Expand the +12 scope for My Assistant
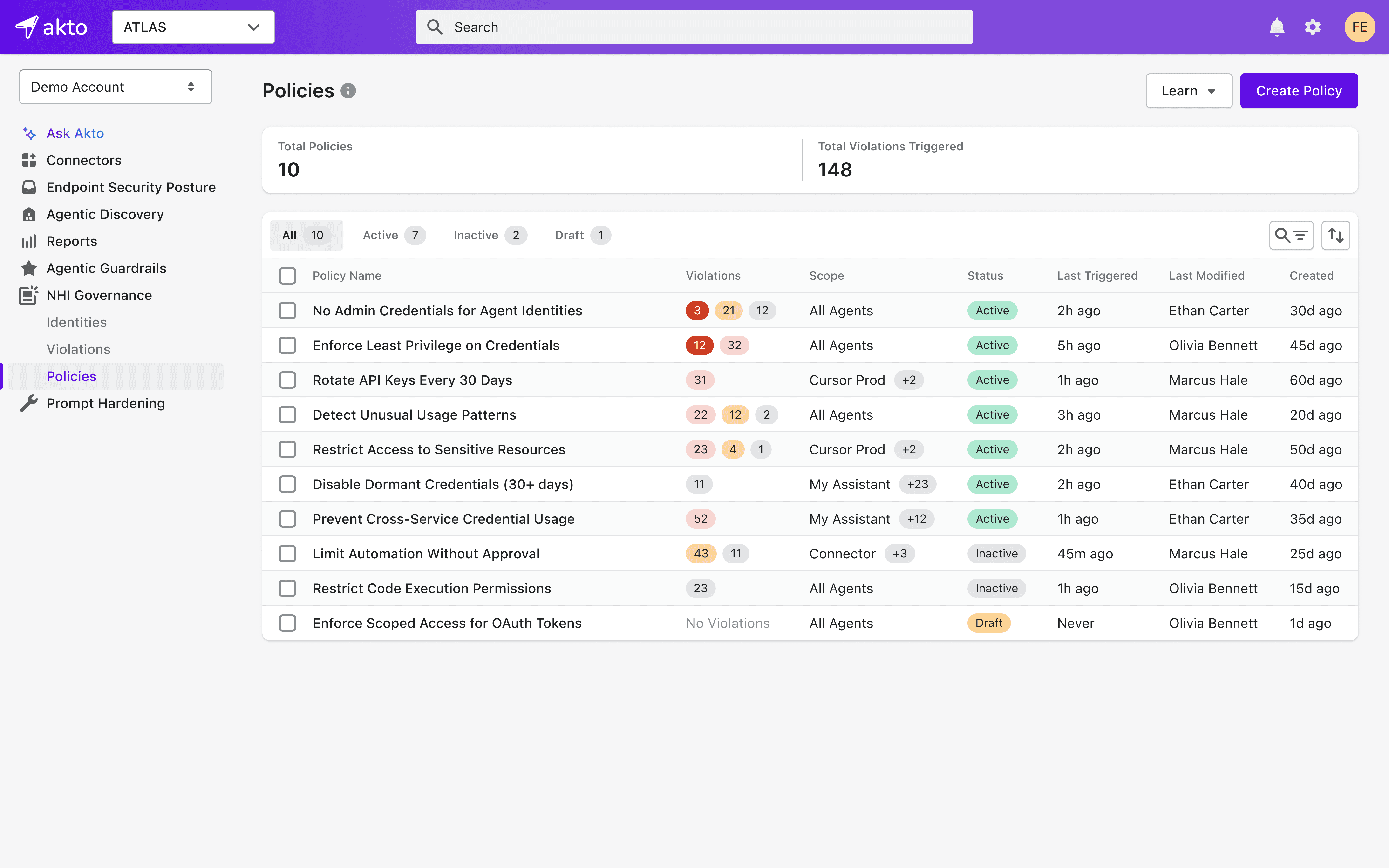1389x868 pixels. [917, 519]
